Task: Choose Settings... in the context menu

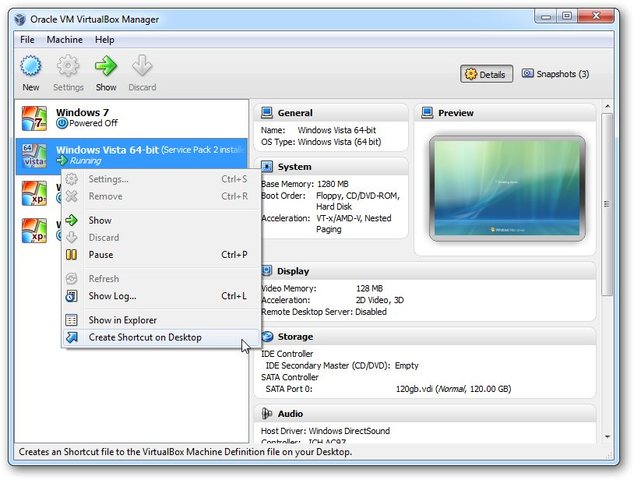Action: [x=161, y=179]
